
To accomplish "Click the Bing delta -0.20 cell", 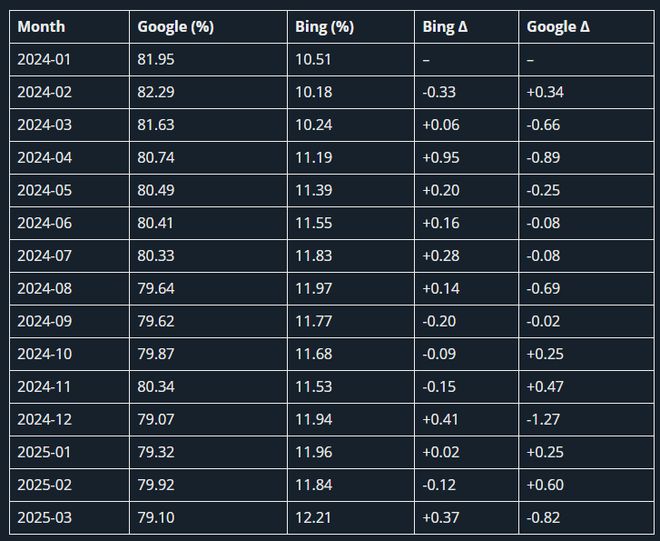I will tap(466, 321).
